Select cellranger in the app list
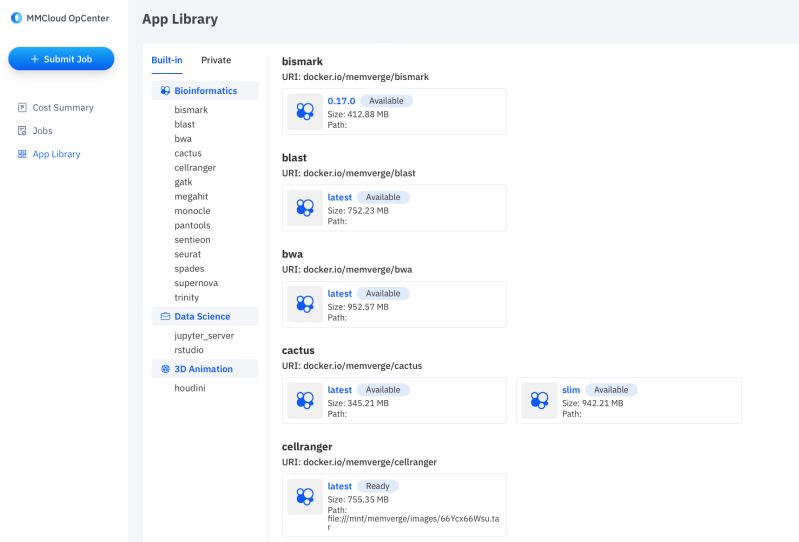This screenshot has height=542, width=799. [195, 168]
